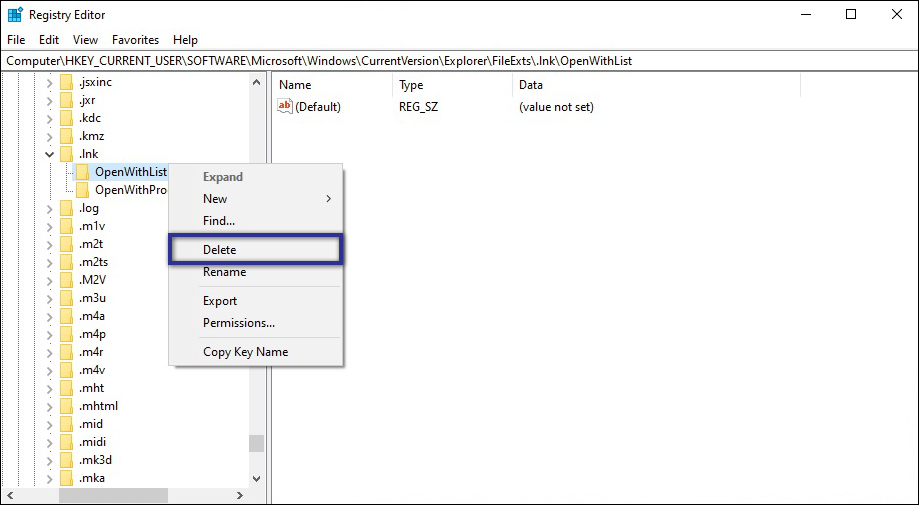Choose Rename in the context menu
The width and height of the screenshot is (919, 505).
[x=256, y=272]
